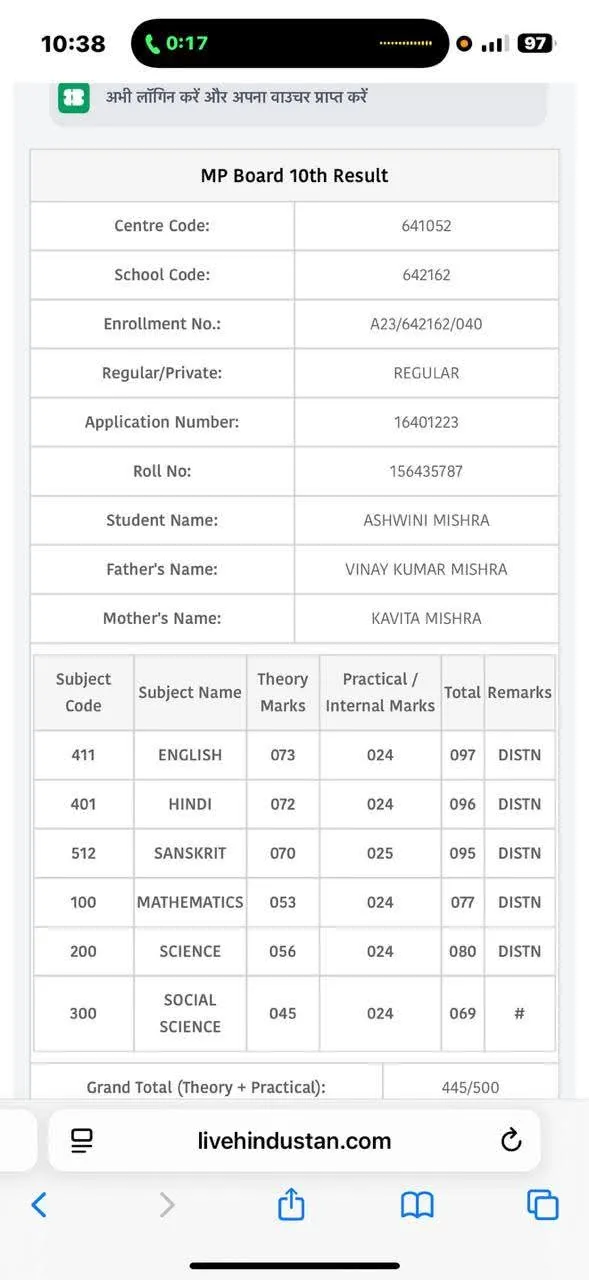The height and width of the screenshot is (1280, 589).
Task: Select the ENGLISH subject row
Action: point(294,755)
